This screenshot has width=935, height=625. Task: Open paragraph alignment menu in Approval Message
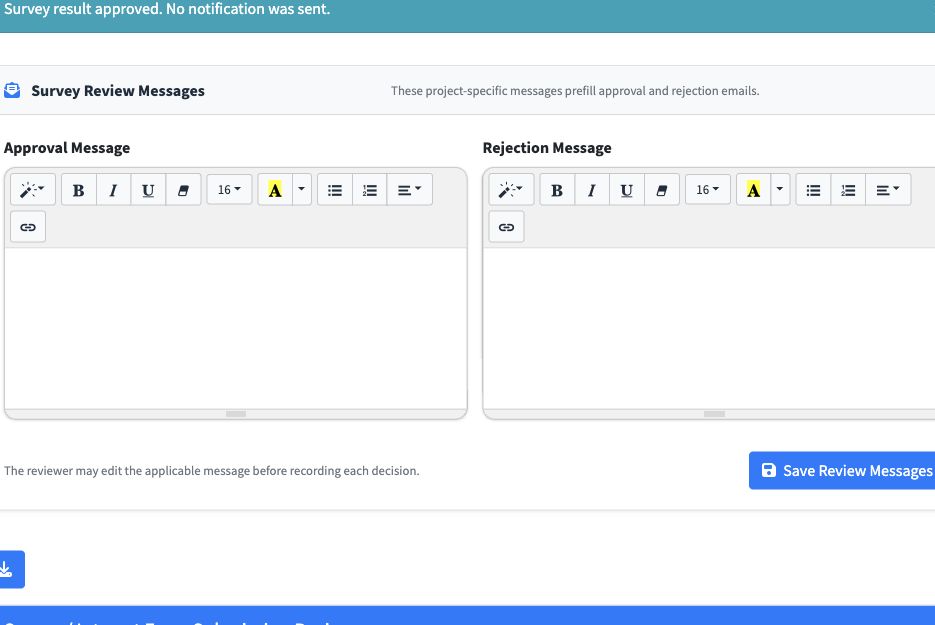410,190
